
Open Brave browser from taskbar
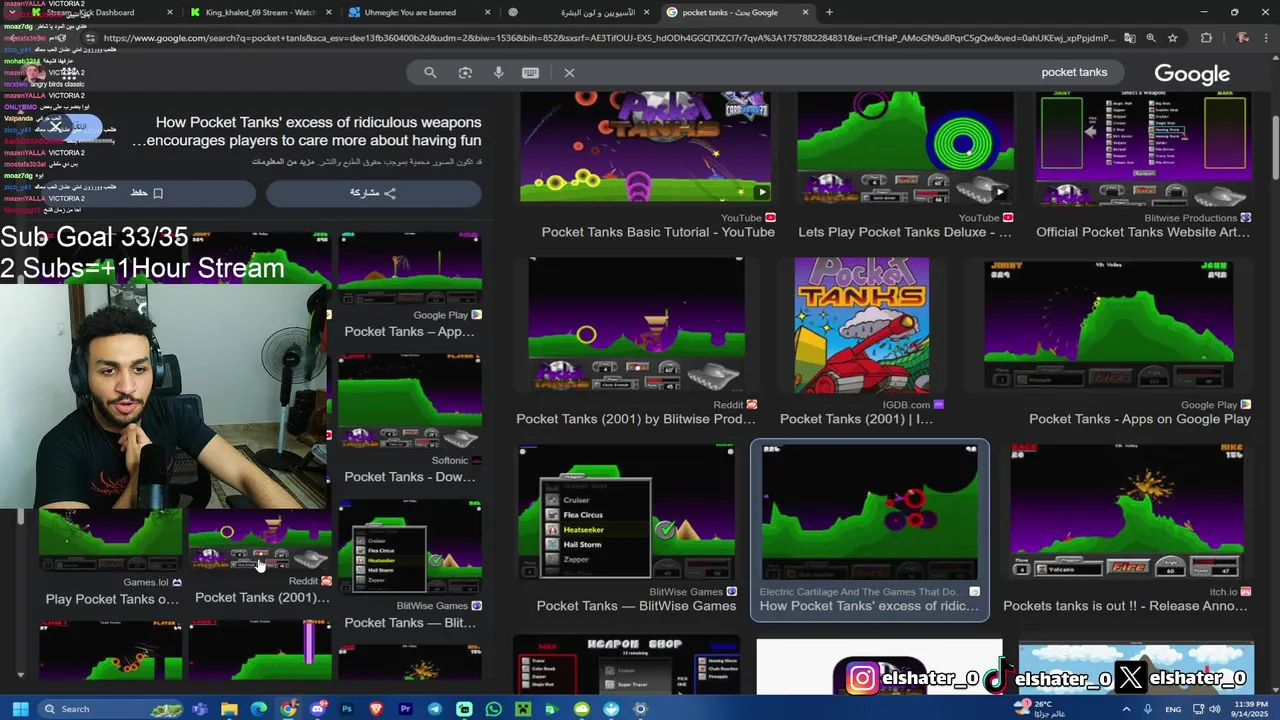click(x=377, y=709)
